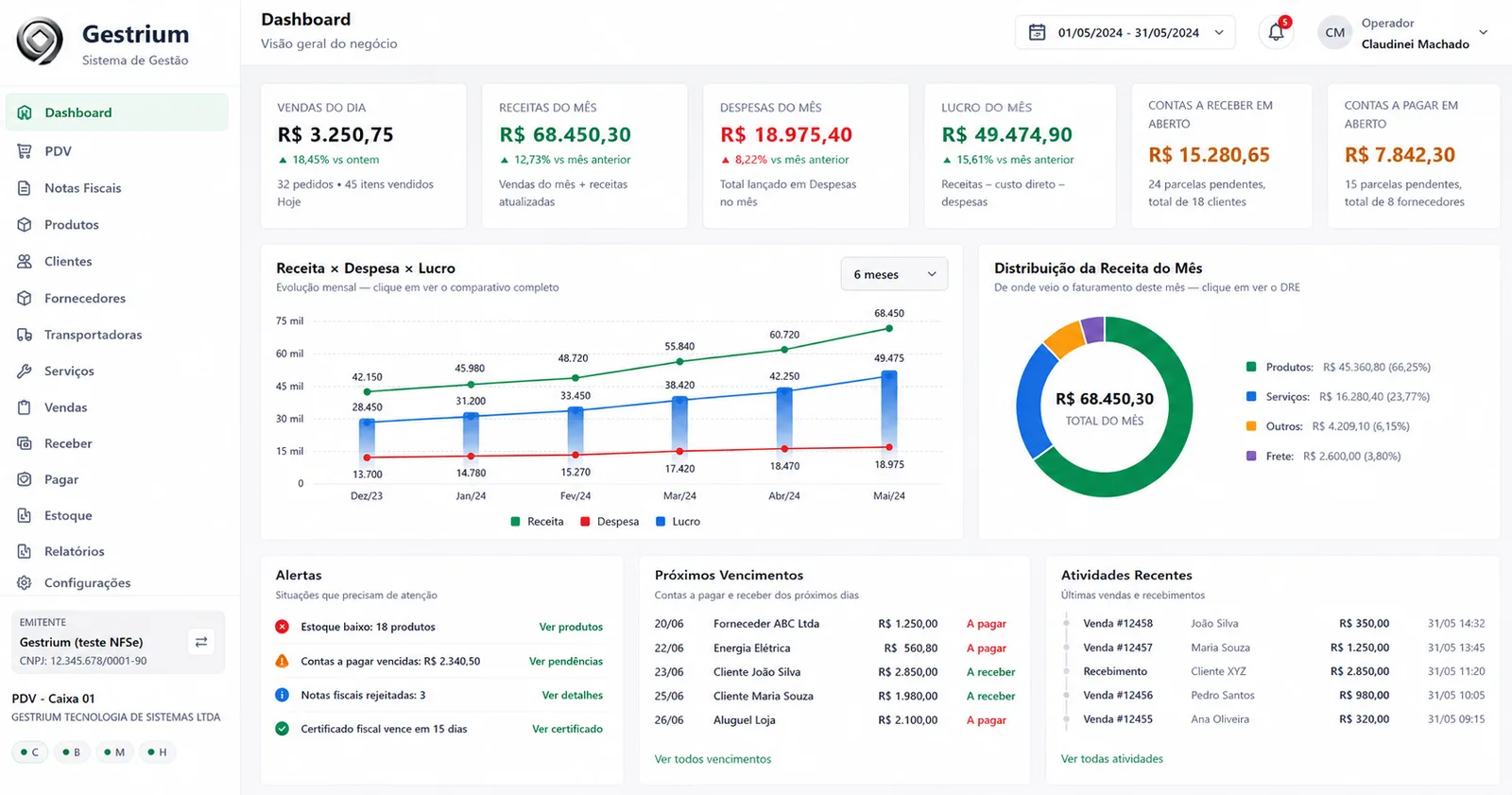Click the Clientes people icon
Screen dimensions: 1512x795
click(x=25, y=262)
